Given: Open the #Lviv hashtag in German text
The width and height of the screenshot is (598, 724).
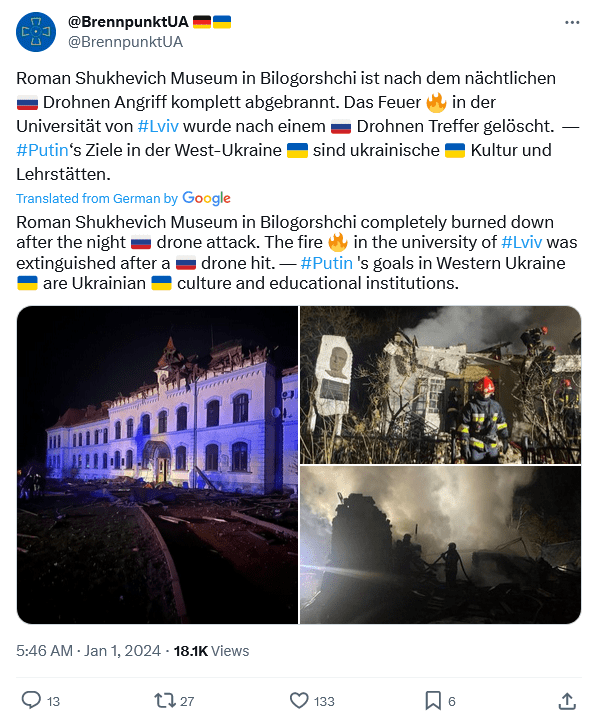Looking at the screenshot, I should 158,126.
